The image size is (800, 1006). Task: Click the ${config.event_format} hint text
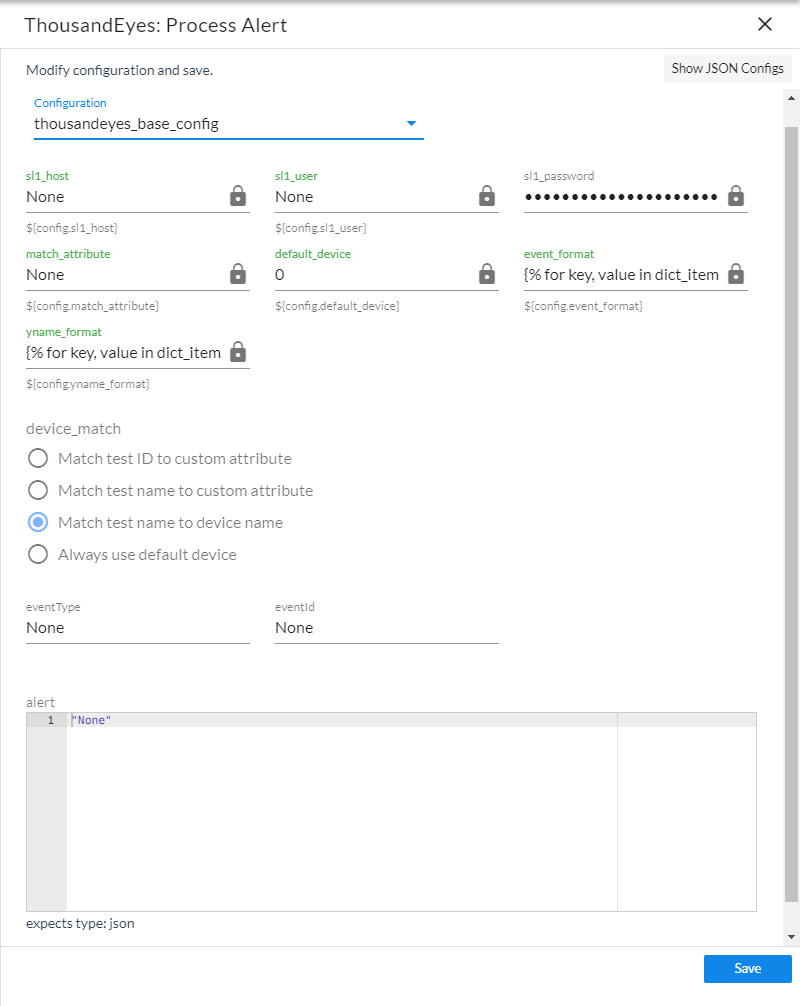(583, 306)
